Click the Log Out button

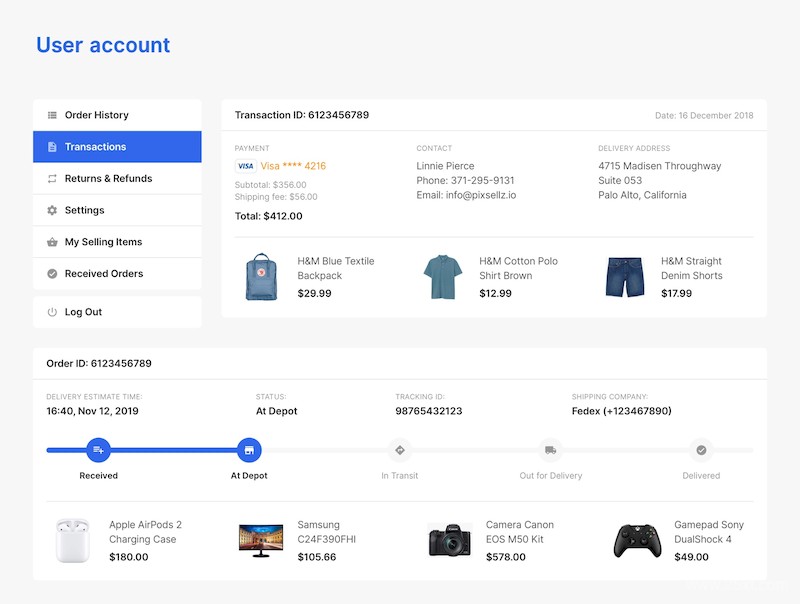[x=117, y=312]
